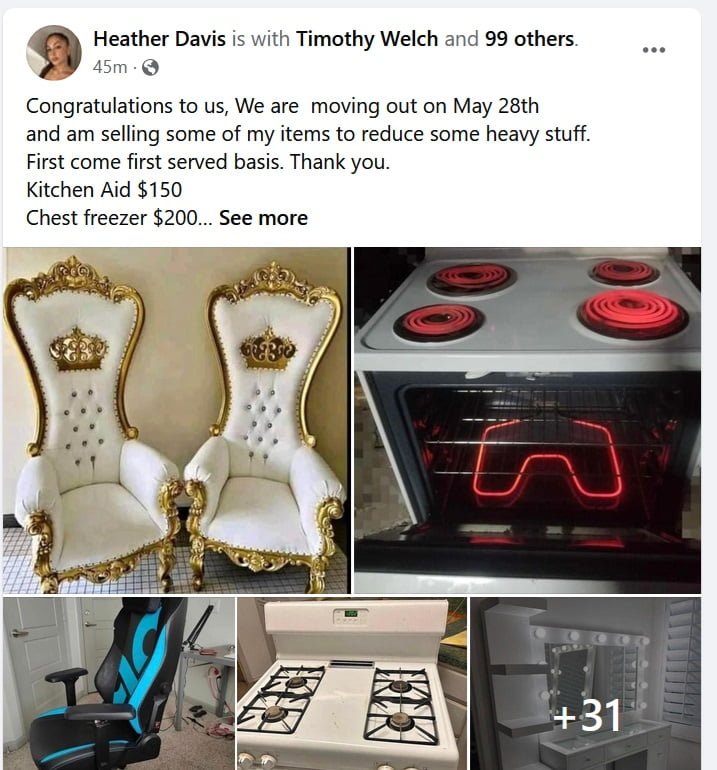
Task: Click the right throne chair's gold crown
Action: tap(268, 350)
